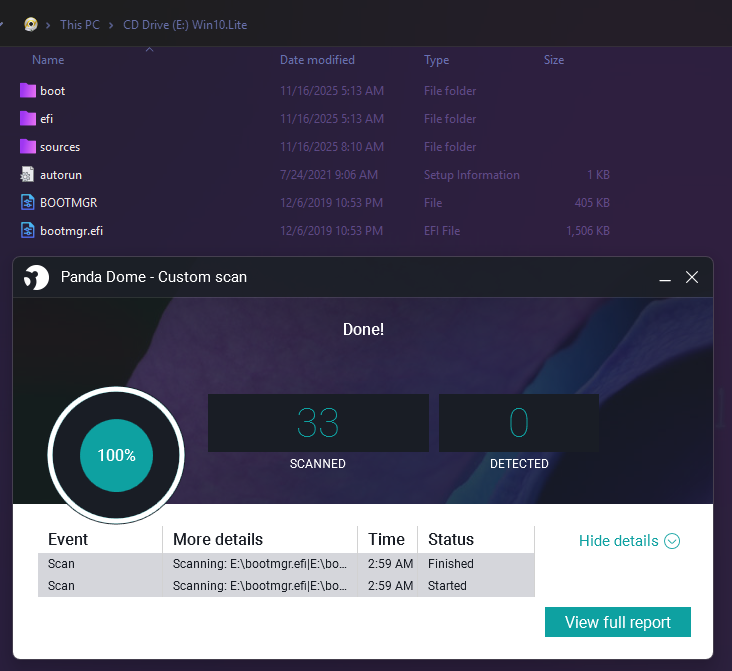Open the breadcrumb chevron before This PC

(48, 25)
